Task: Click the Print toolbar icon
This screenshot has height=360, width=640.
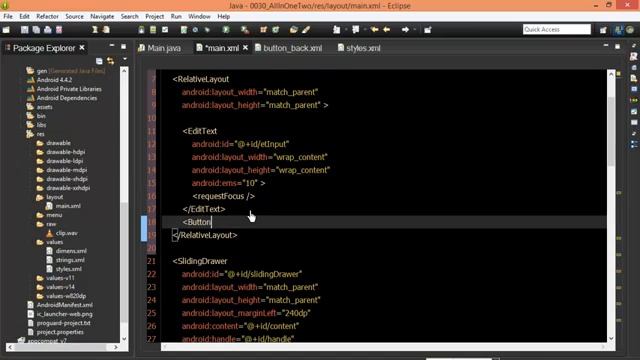Action: [48, 30]
